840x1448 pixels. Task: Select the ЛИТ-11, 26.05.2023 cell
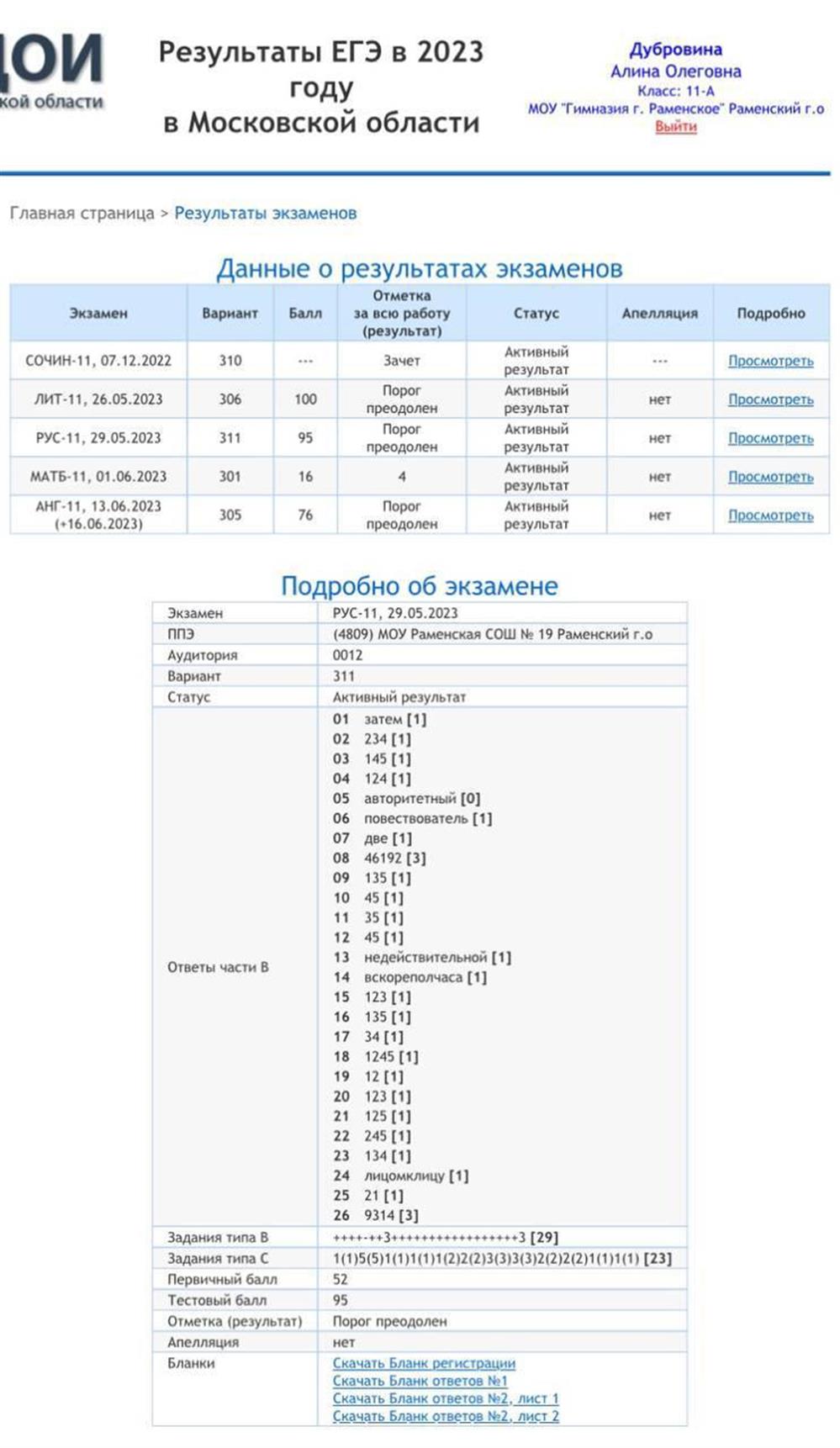pos(98,399)
